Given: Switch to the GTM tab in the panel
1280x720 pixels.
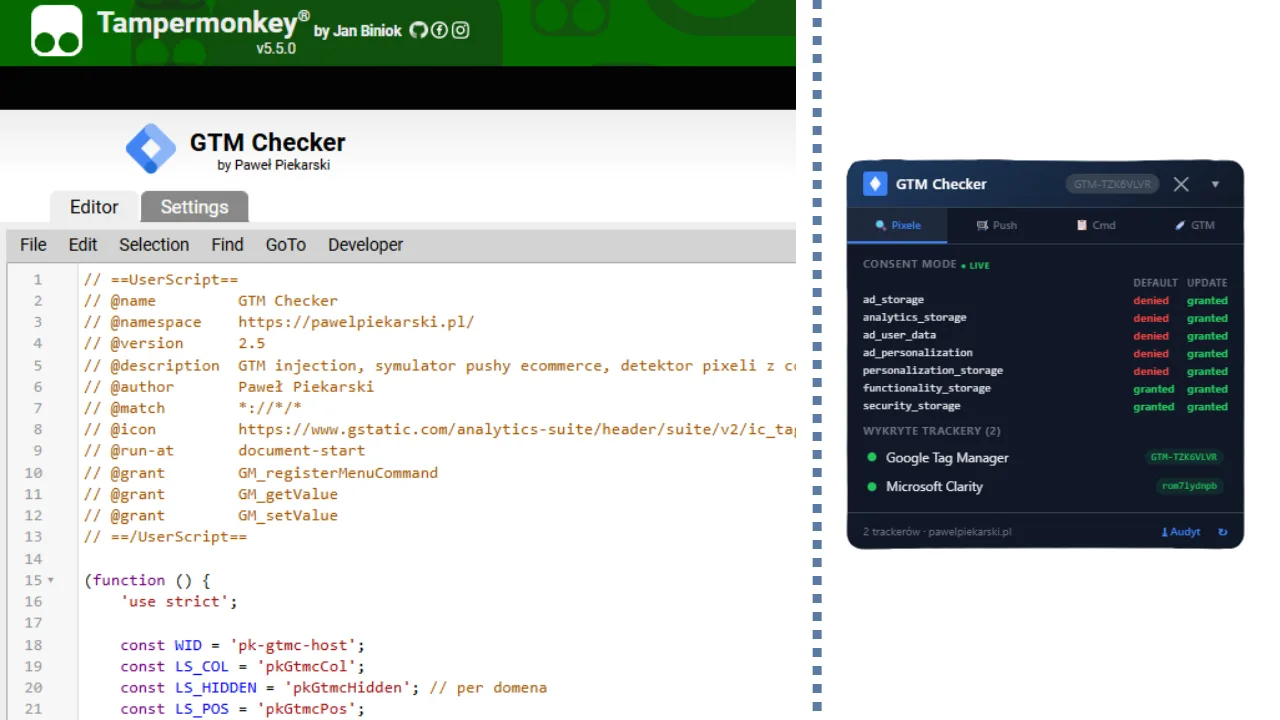Looking at the screenshot, I should point(1194,225).
